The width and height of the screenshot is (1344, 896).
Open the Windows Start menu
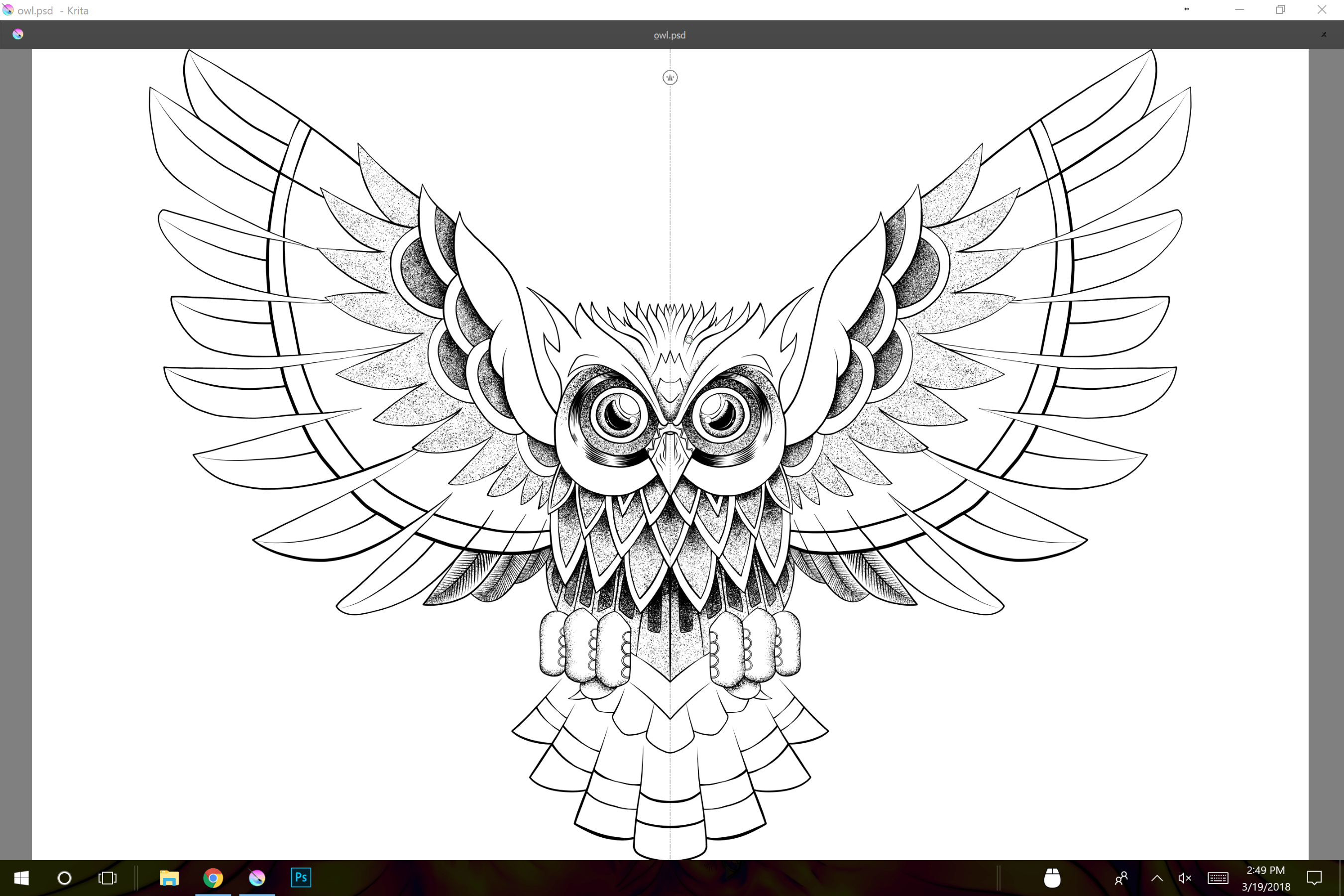21,878
